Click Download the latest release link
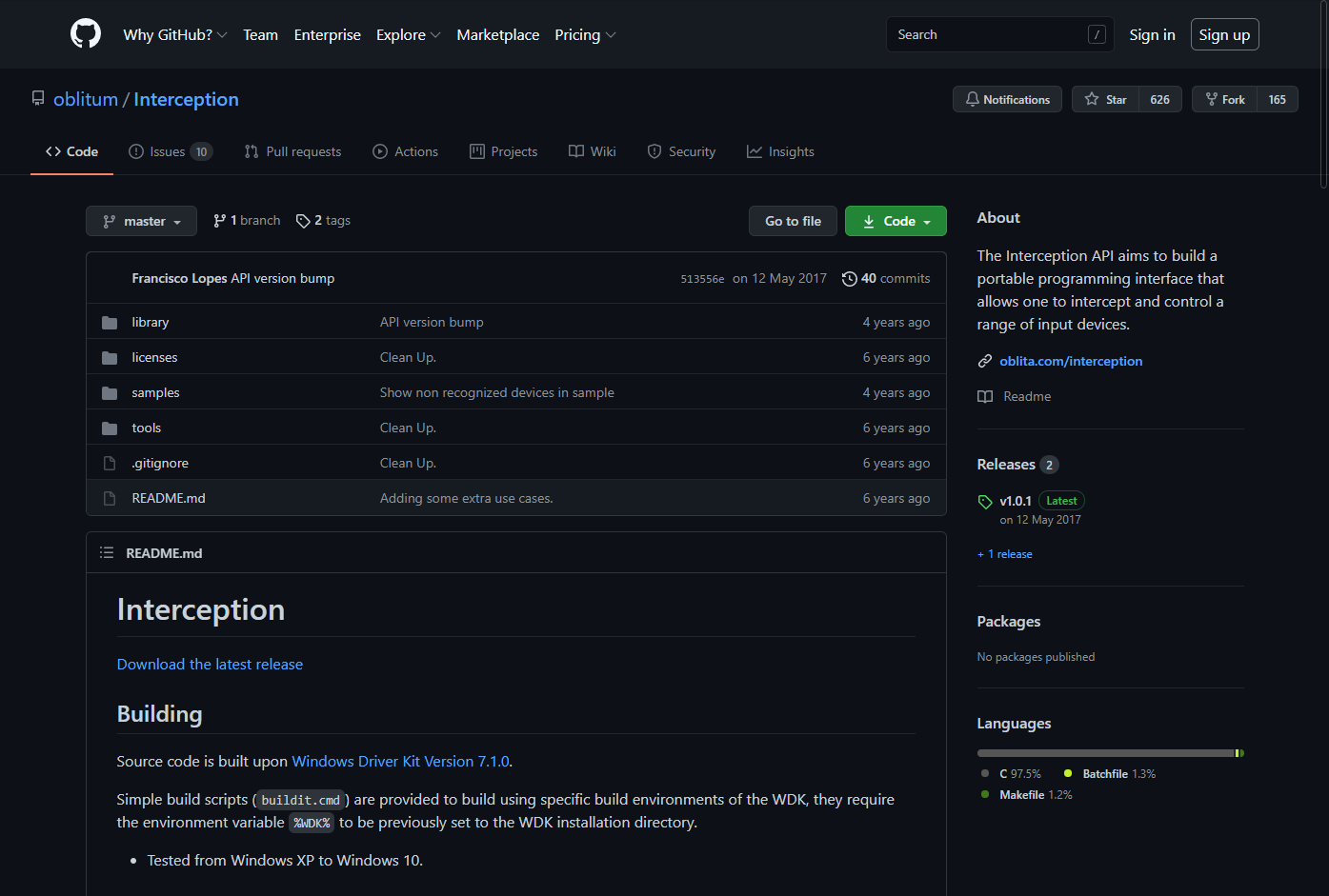The width and height of the screenshot is (1329, 896). click(210, 665)
